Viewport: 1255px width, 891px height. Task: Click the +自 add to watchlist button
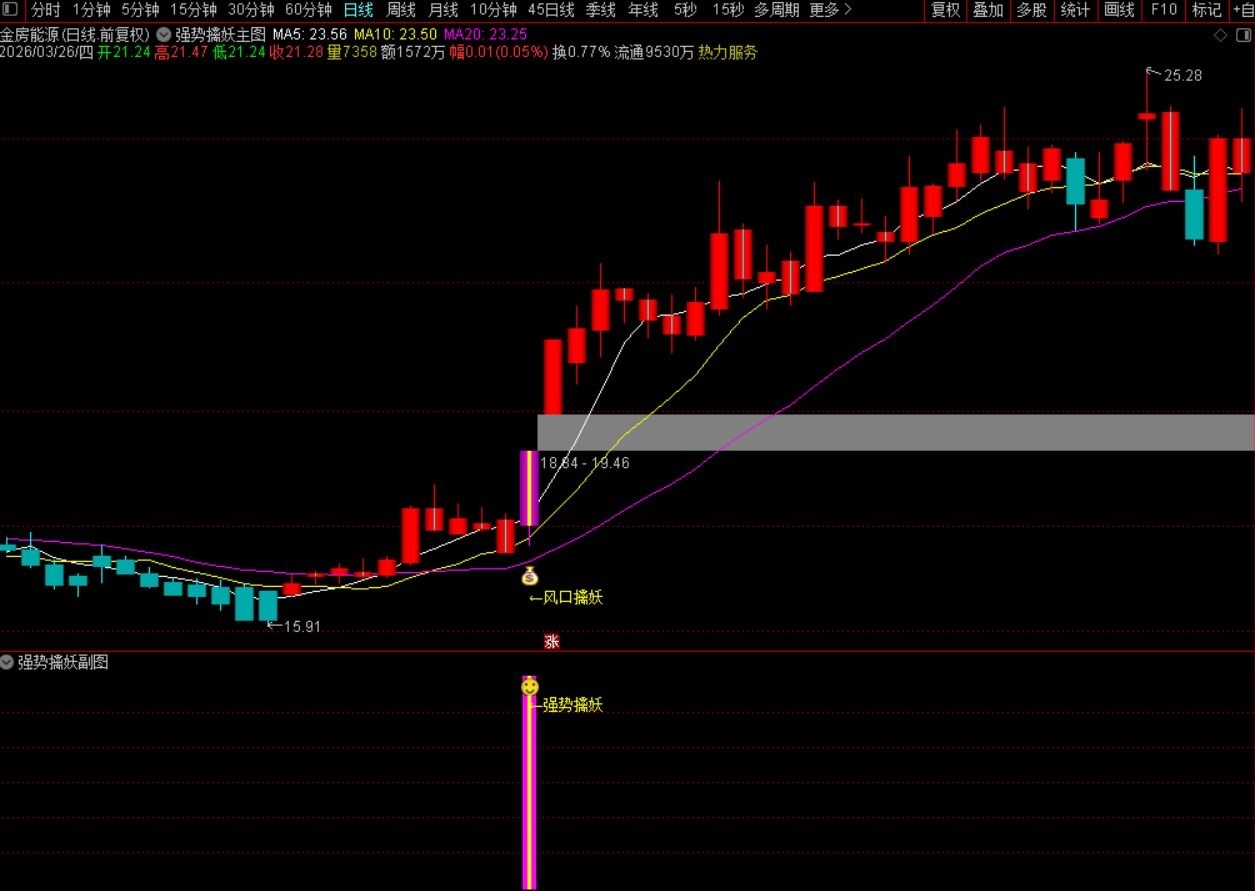click(1243, 10)
